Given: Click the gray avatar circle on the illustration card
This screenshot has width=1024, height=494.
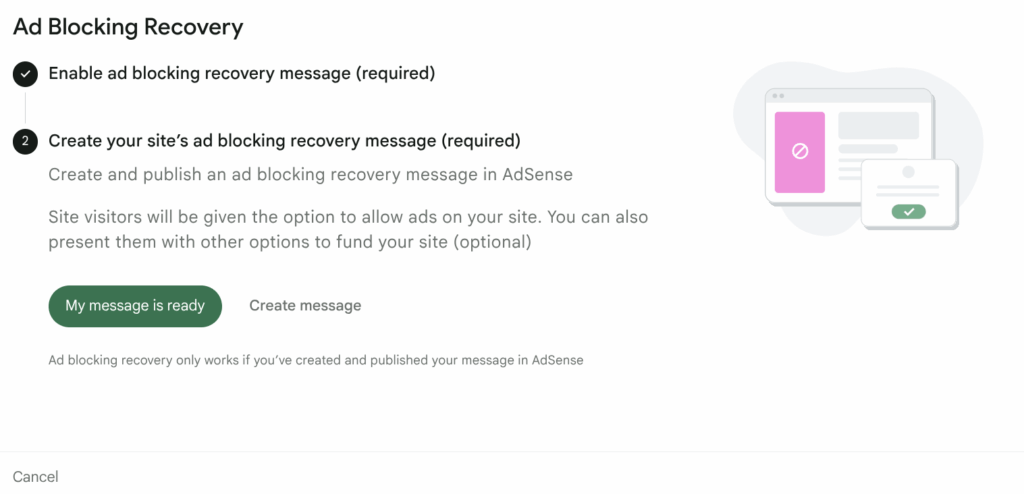Looking at the screenshot, I should tap(908, 172).
